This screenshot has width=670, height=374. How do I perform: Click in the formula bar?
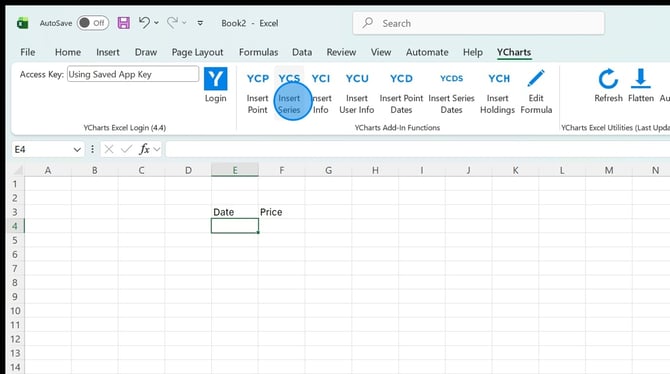pos(417,149)
